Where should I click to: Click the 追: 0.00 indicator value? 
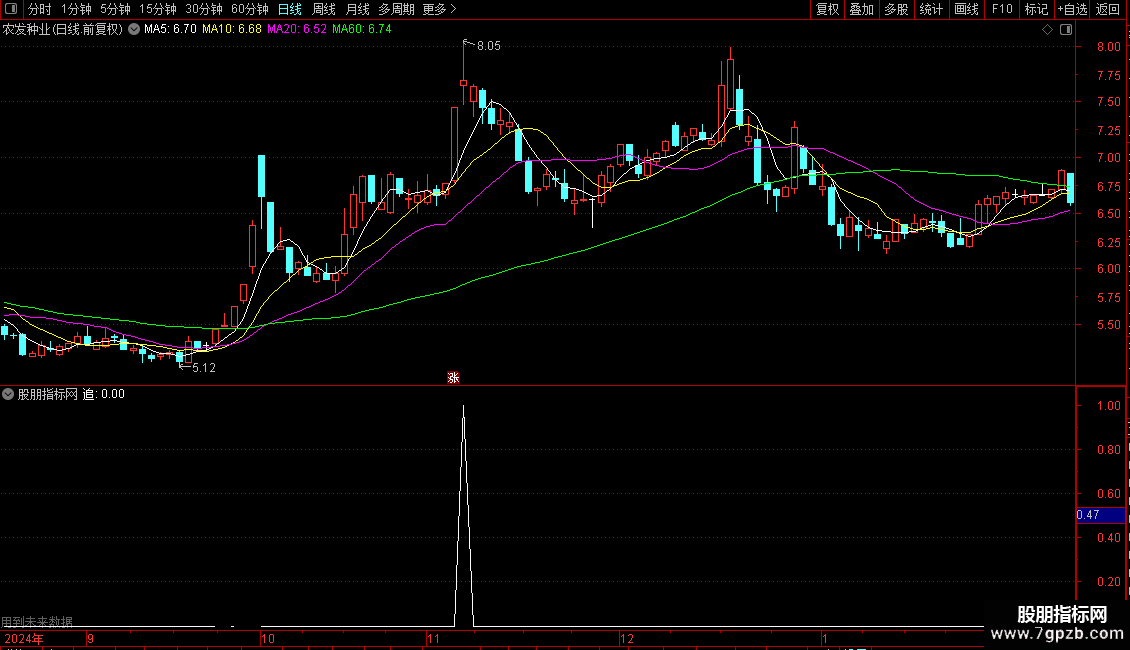(x=104, y=394)
